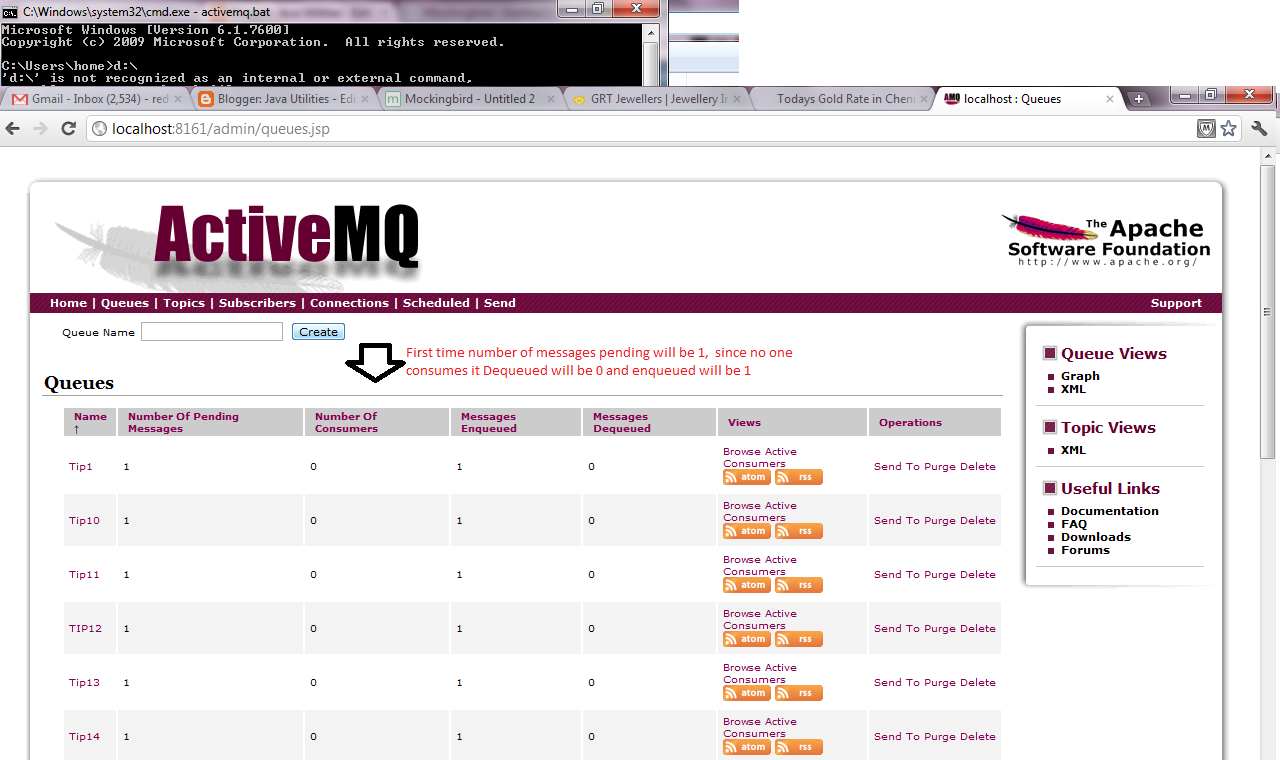Screen dimensions: 1280x760
Task: Open the rss feed for Tip10 queue
Action: [797, 531]
